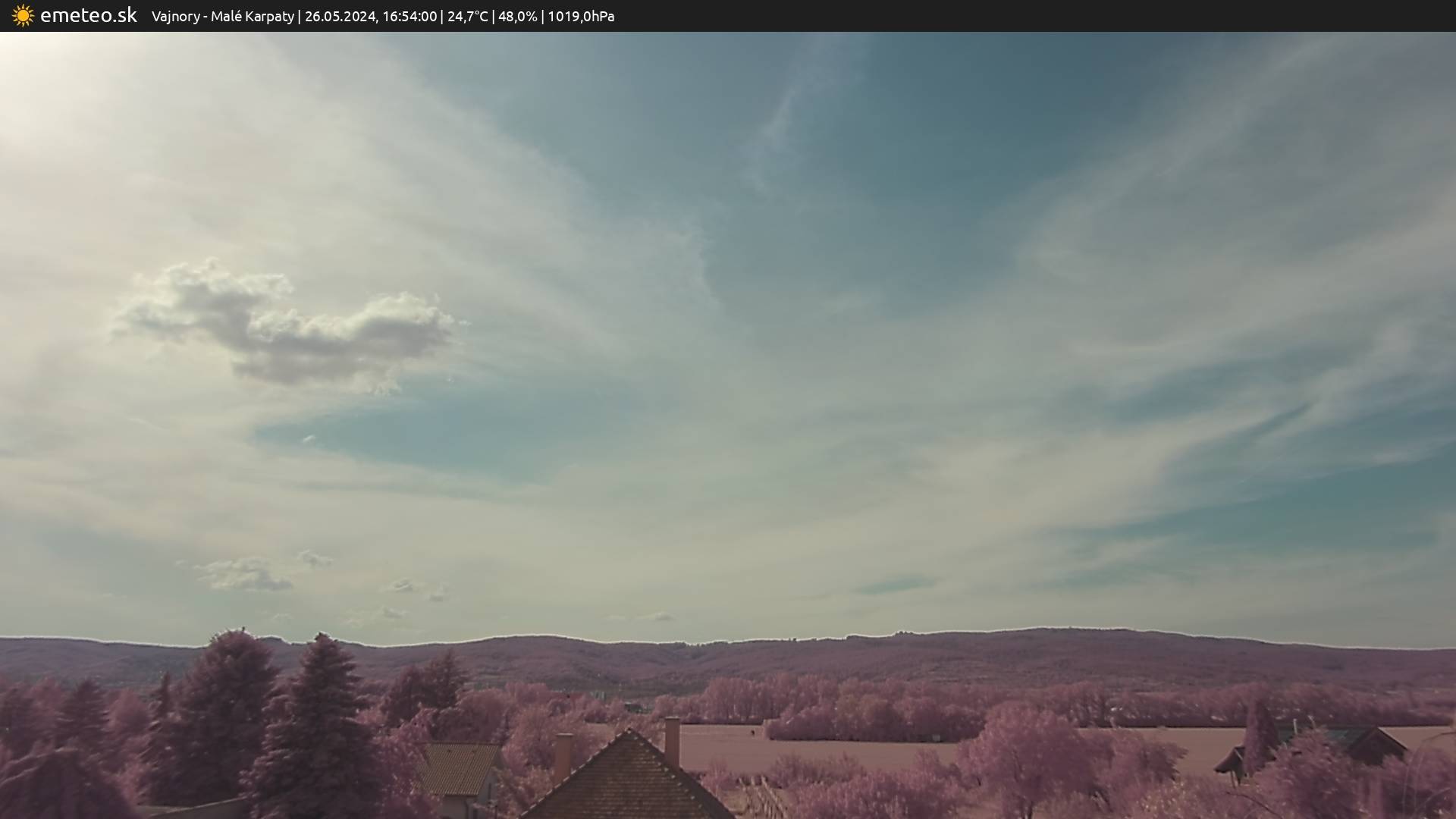Click the tall chimney on central roof
1456x819 pixels.
click(672, 742)
